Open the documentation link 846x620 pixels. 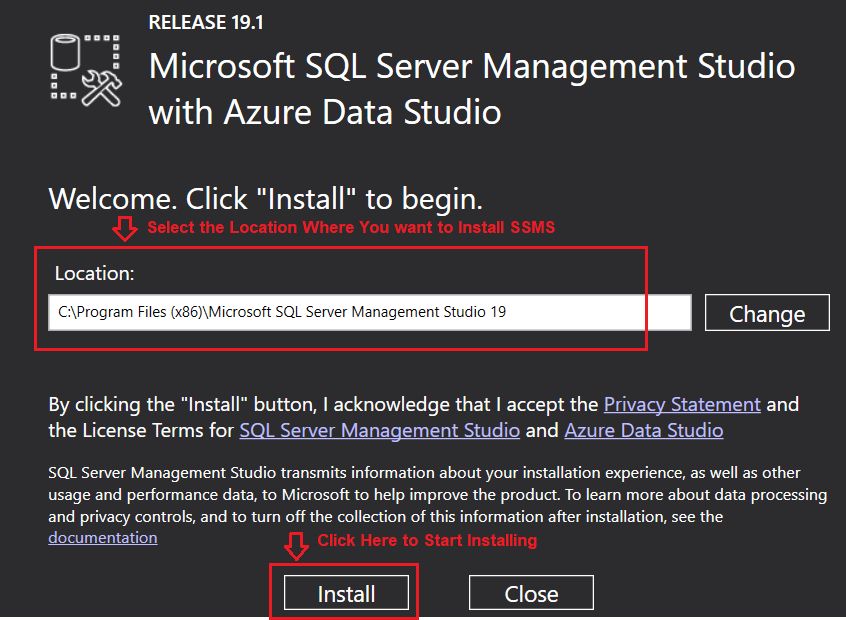pyautogui.click(x=103, y=538)
